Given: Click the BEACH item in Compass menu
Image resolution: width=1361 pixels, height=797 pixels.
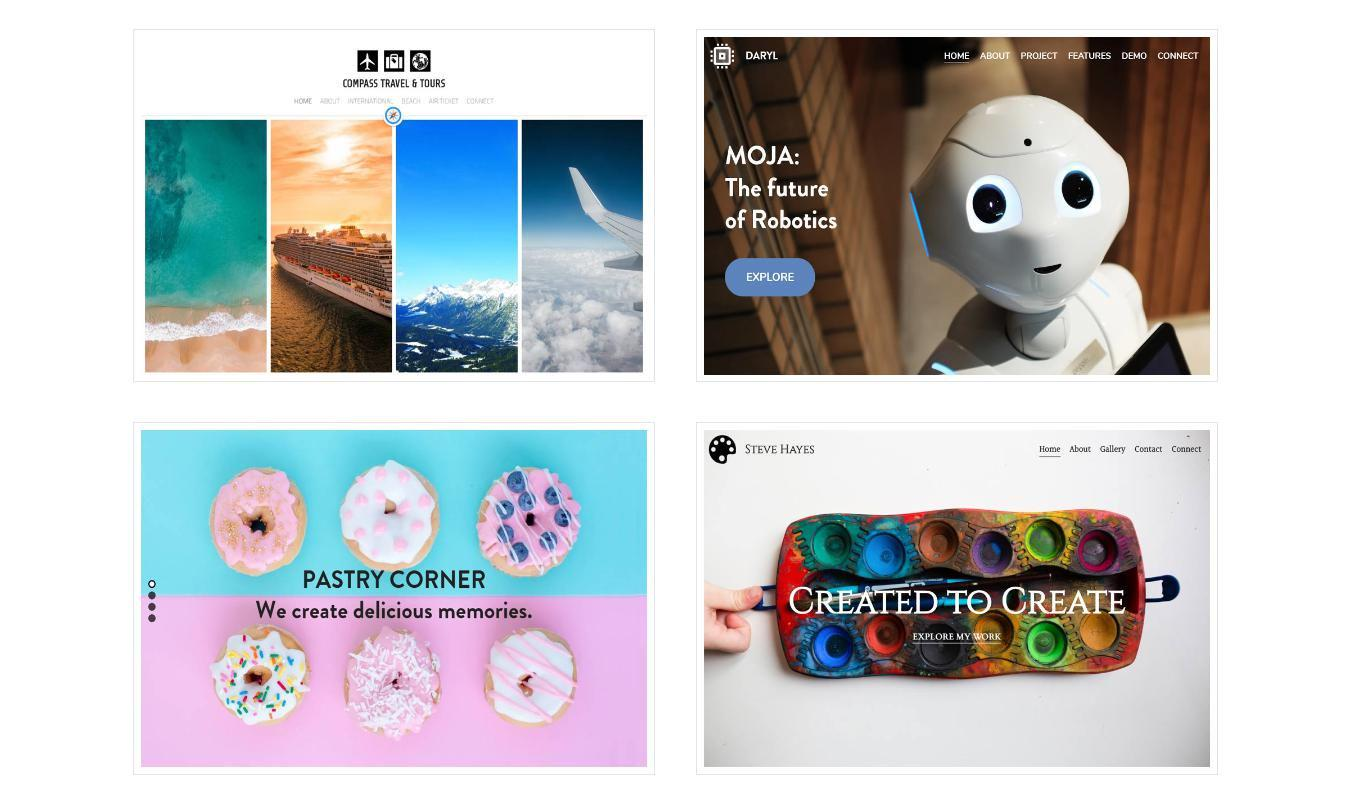Looking at the screenshot, I should [411, 101].
